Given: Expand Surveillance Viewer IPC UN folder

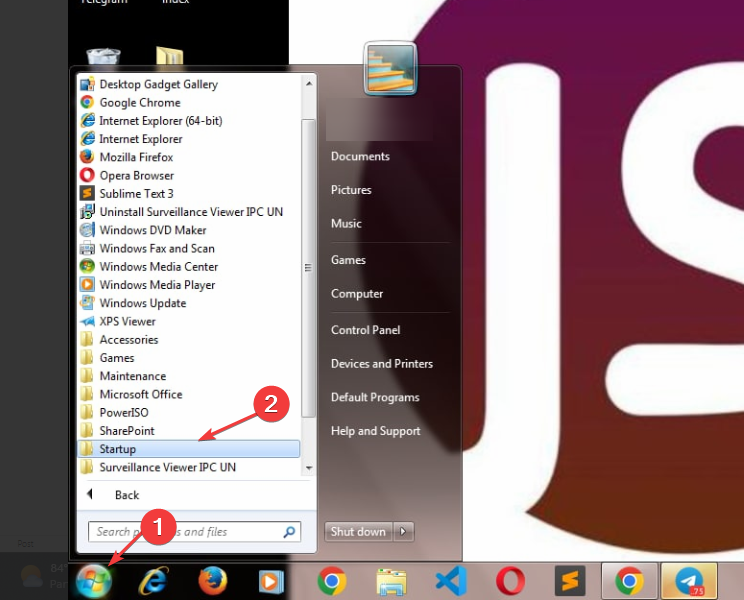Looking at the screenshot, I should coord(188,467).
